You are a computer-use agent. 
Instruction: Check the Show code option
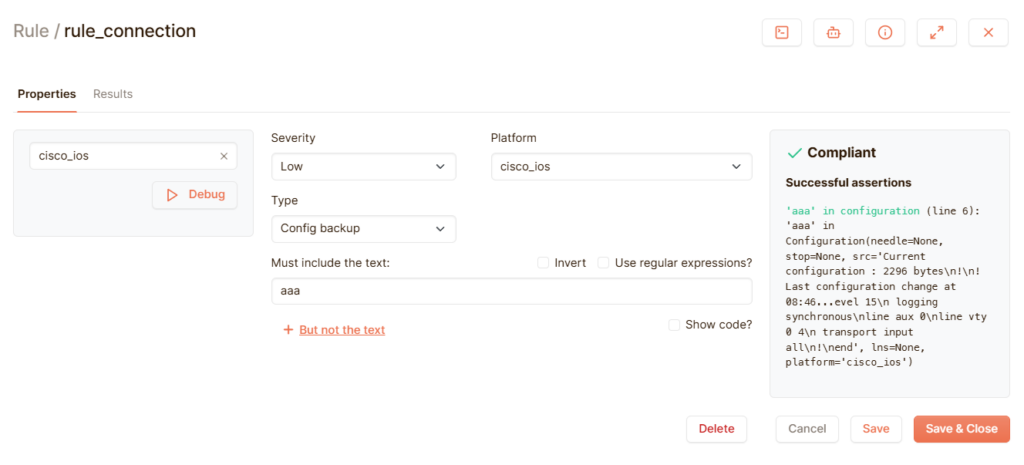tap(674, 325)
